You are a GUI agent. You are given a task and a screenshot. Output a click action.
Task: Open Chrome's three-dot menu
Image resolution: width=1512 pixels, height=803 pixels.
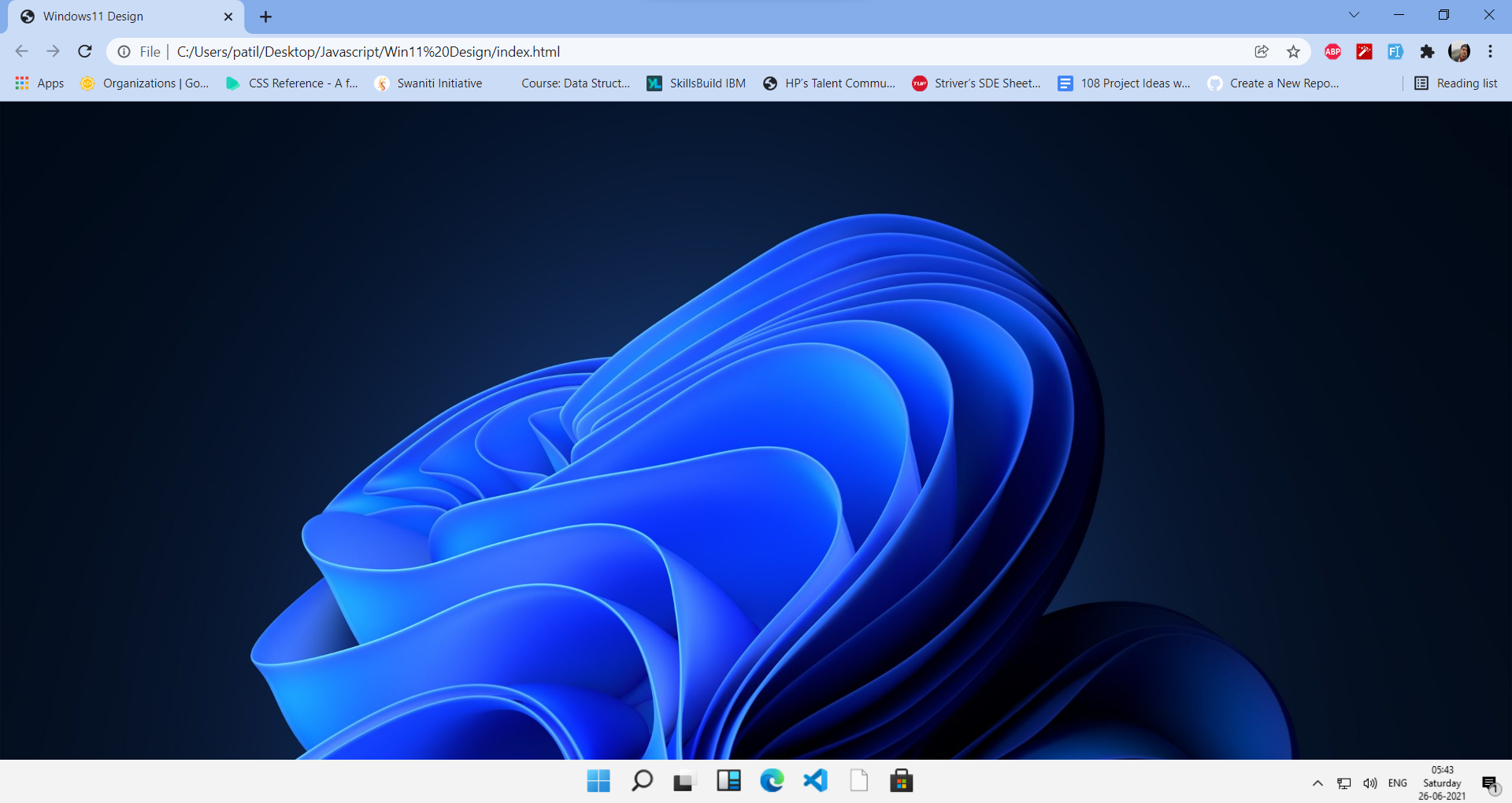1490,51
